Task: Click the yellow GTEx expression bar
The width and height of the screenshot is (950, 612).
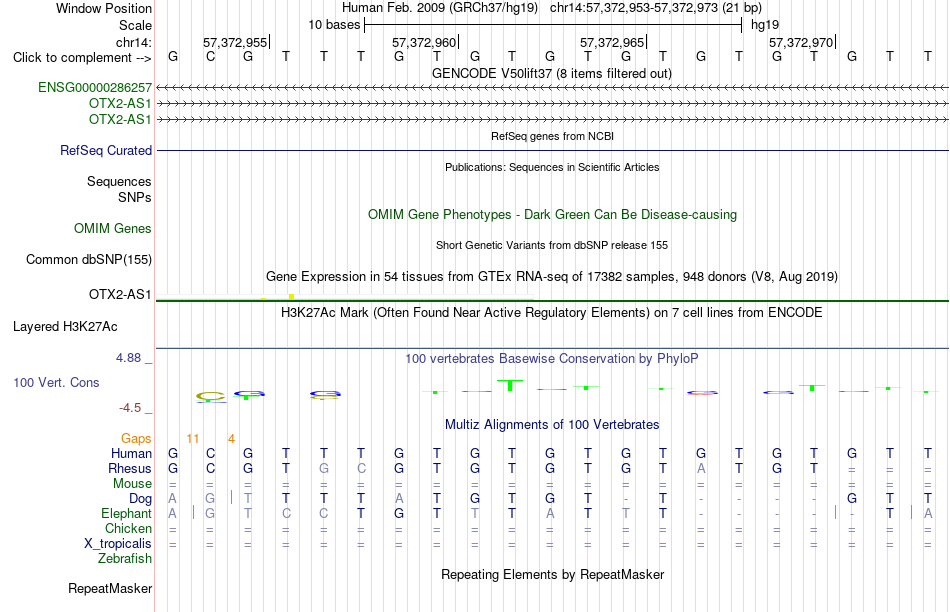Action: coord(291,296)
